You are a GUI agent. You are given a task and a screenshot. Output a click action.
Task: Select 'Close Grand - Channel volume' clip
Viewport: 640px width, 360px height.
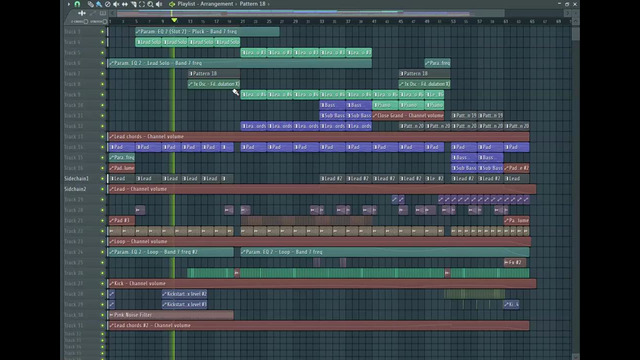(x=408, y=116)
